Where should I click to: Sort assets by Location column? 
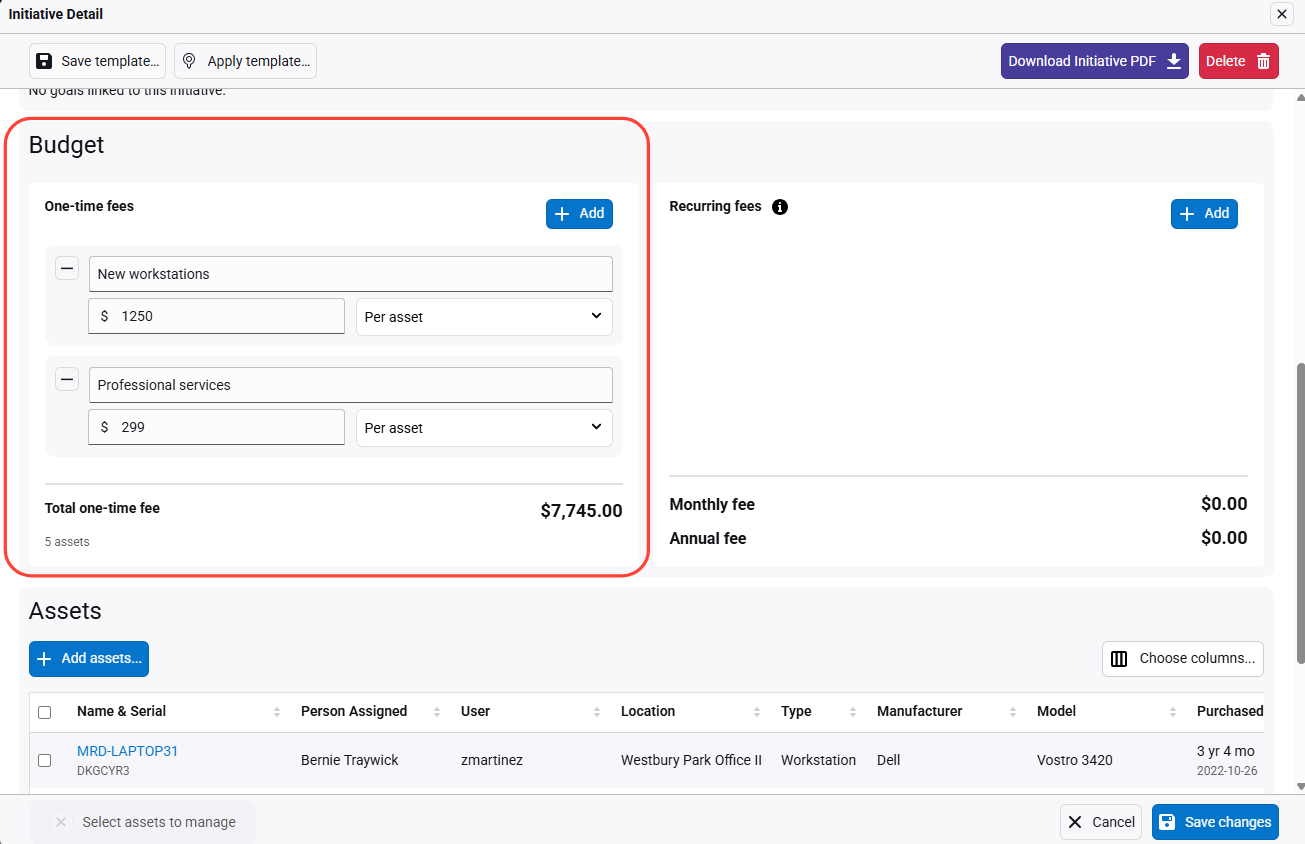tap(648, 711)
